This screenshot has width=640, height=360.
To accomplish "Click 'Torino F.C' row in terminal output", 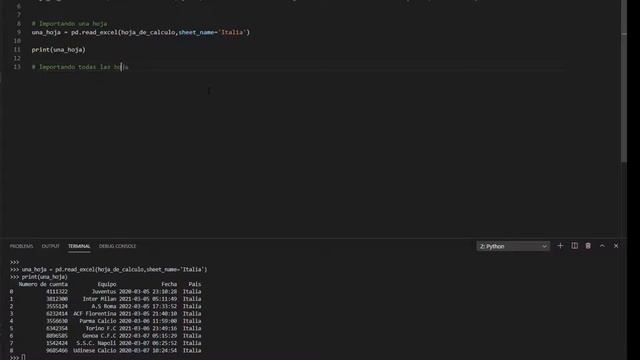I will [105, 328].
